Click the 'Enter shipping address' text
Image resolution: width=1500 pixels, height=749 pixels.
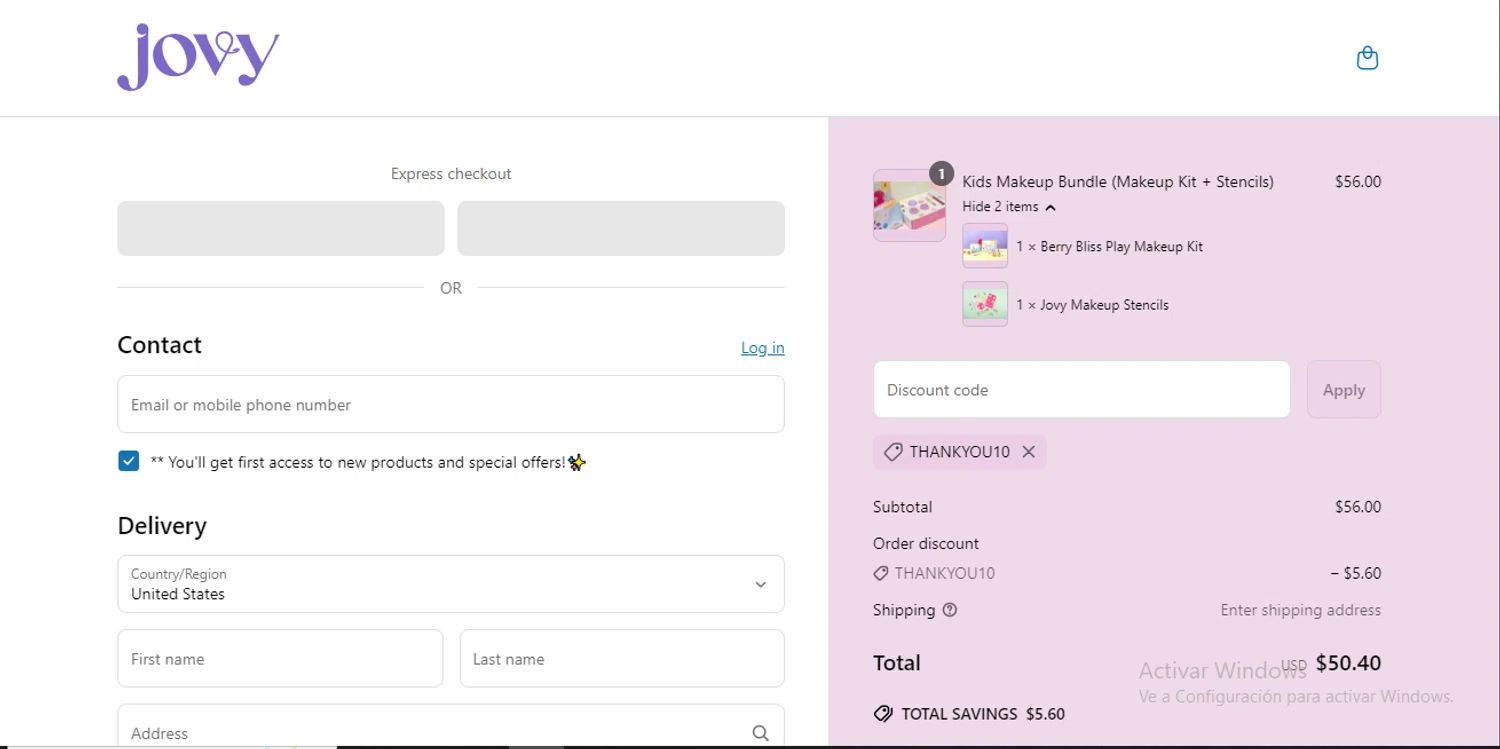point(1300,610)
